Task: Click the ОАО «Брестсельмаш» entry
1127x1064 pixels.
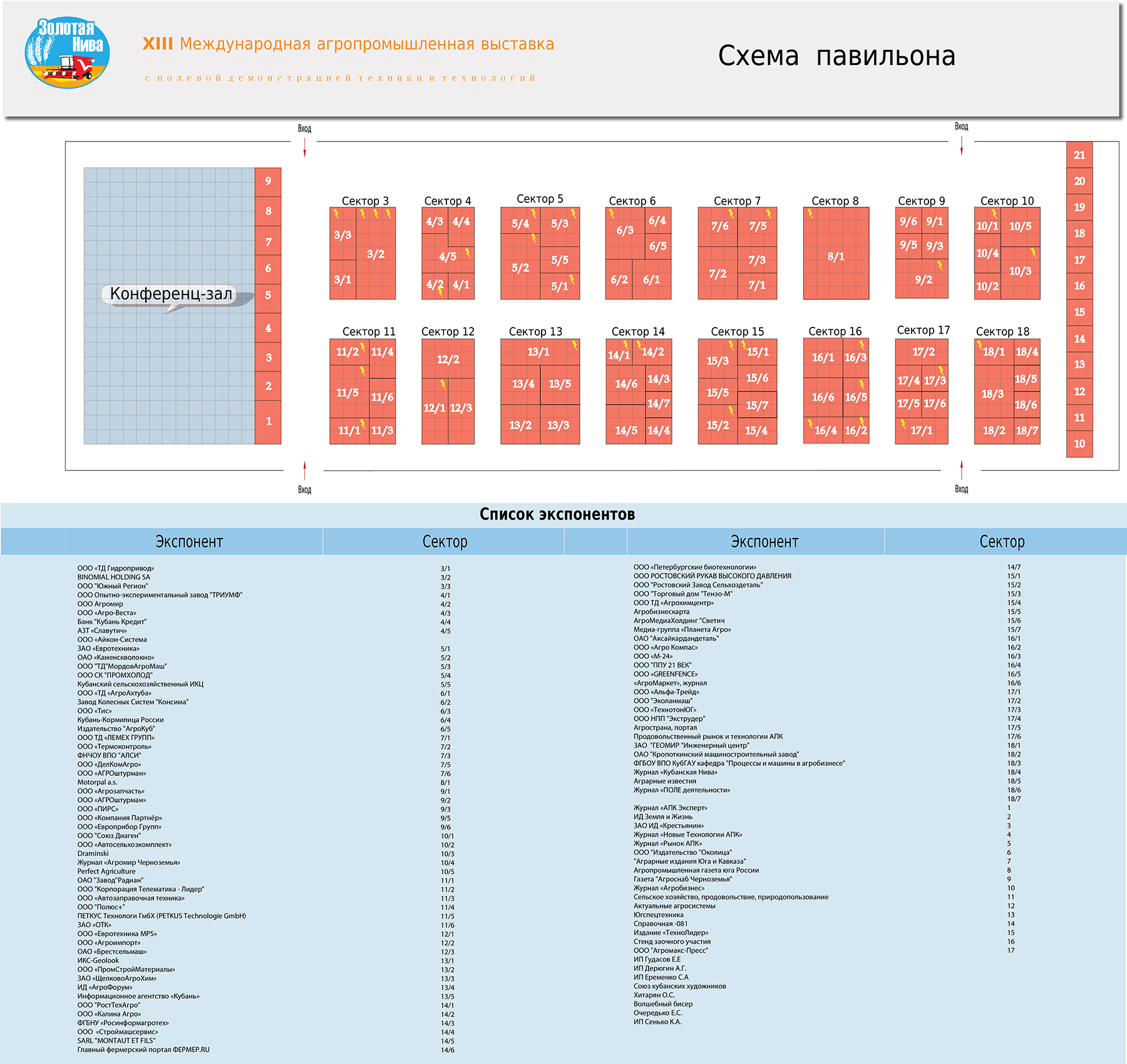Action: (x=112, y=951)
